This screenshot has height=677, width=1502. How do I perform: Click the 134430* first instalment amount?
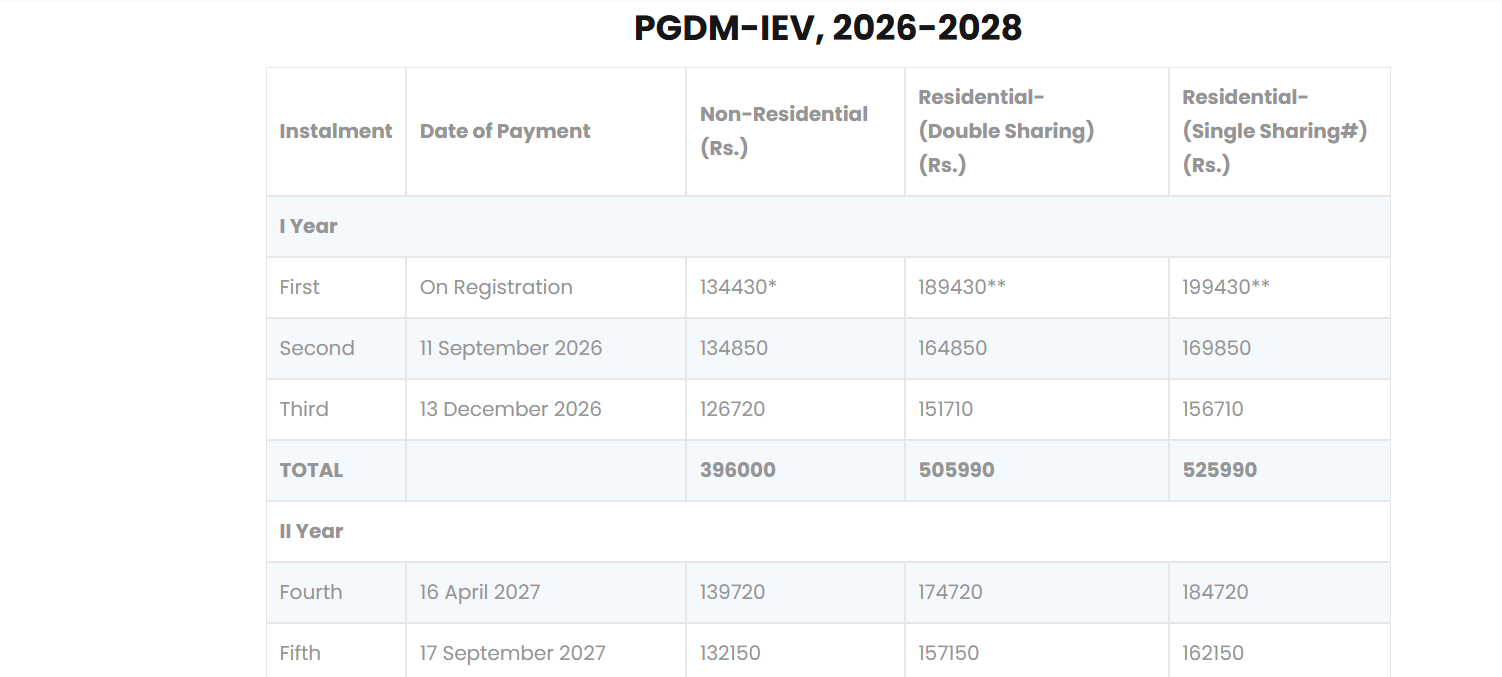(738, 287)
